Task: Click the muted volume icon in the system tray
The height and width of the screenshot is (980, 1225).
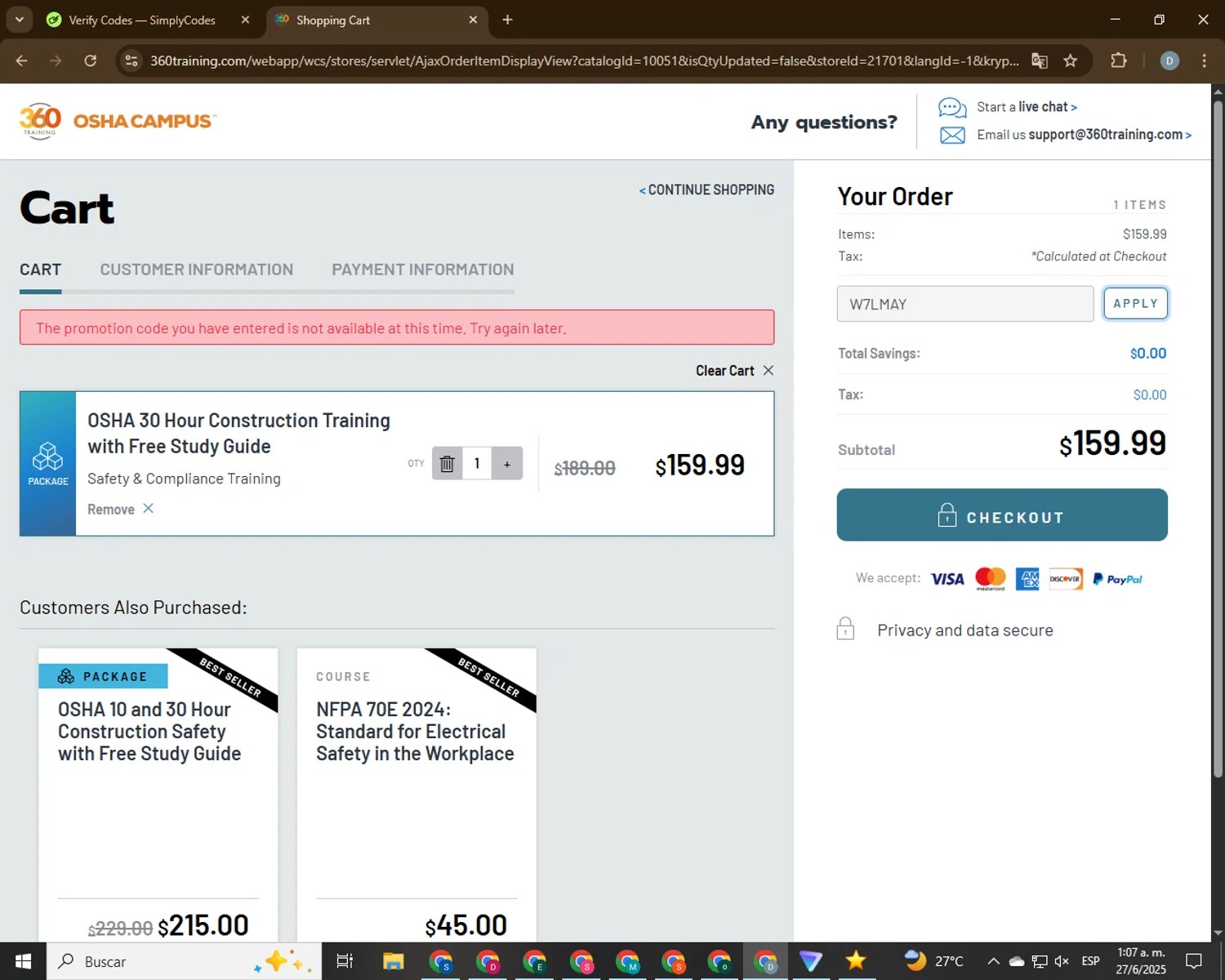Action: 1062,961
